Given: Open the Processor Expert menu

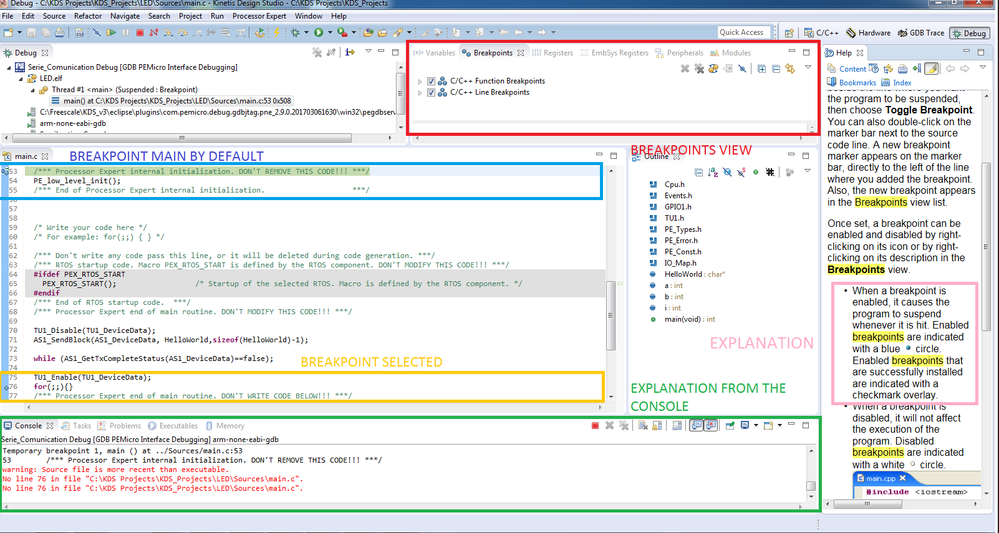Looking at the screenshot, I should pyautogui.click(x=259, y=16).
